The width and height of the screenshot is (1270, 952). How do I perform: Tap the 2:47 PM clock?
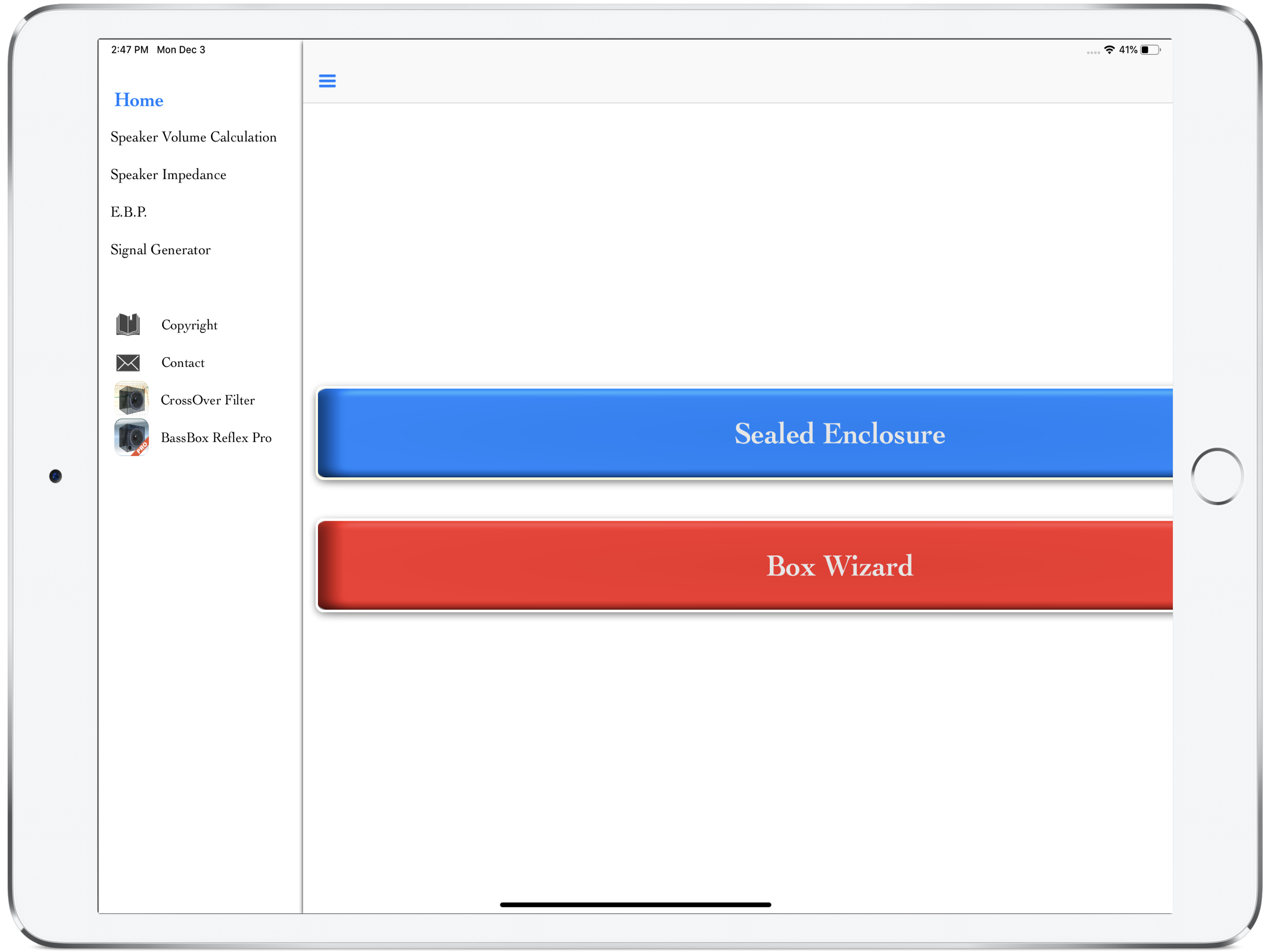[x=130, y=50]
